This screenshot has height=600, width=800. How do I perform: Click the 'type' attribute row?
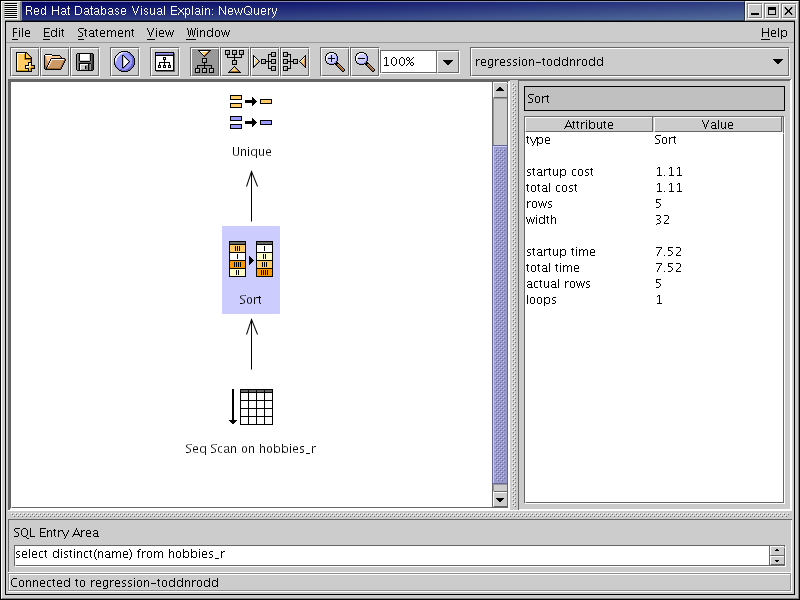(654, 140)
